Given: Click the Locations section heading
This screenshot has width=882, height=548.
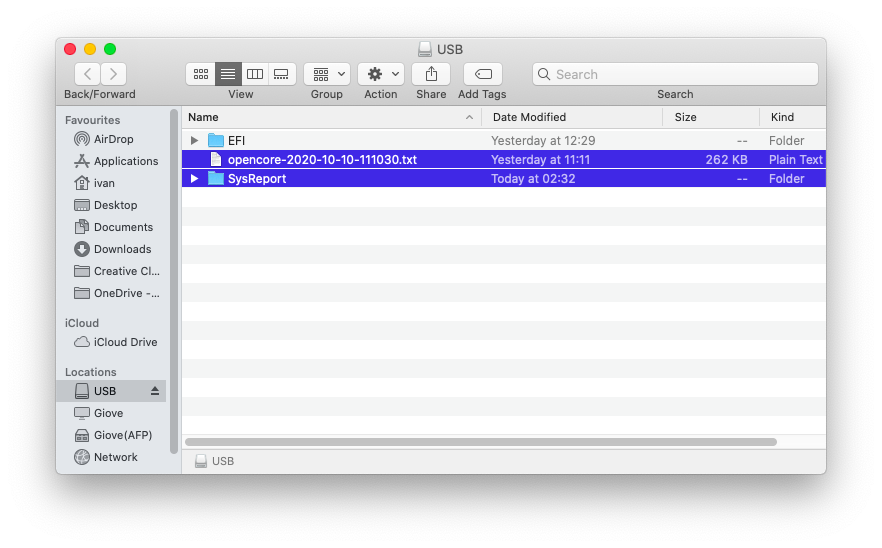Looking at the screenshot, I should pyautogui.click(x=91, y=372).
